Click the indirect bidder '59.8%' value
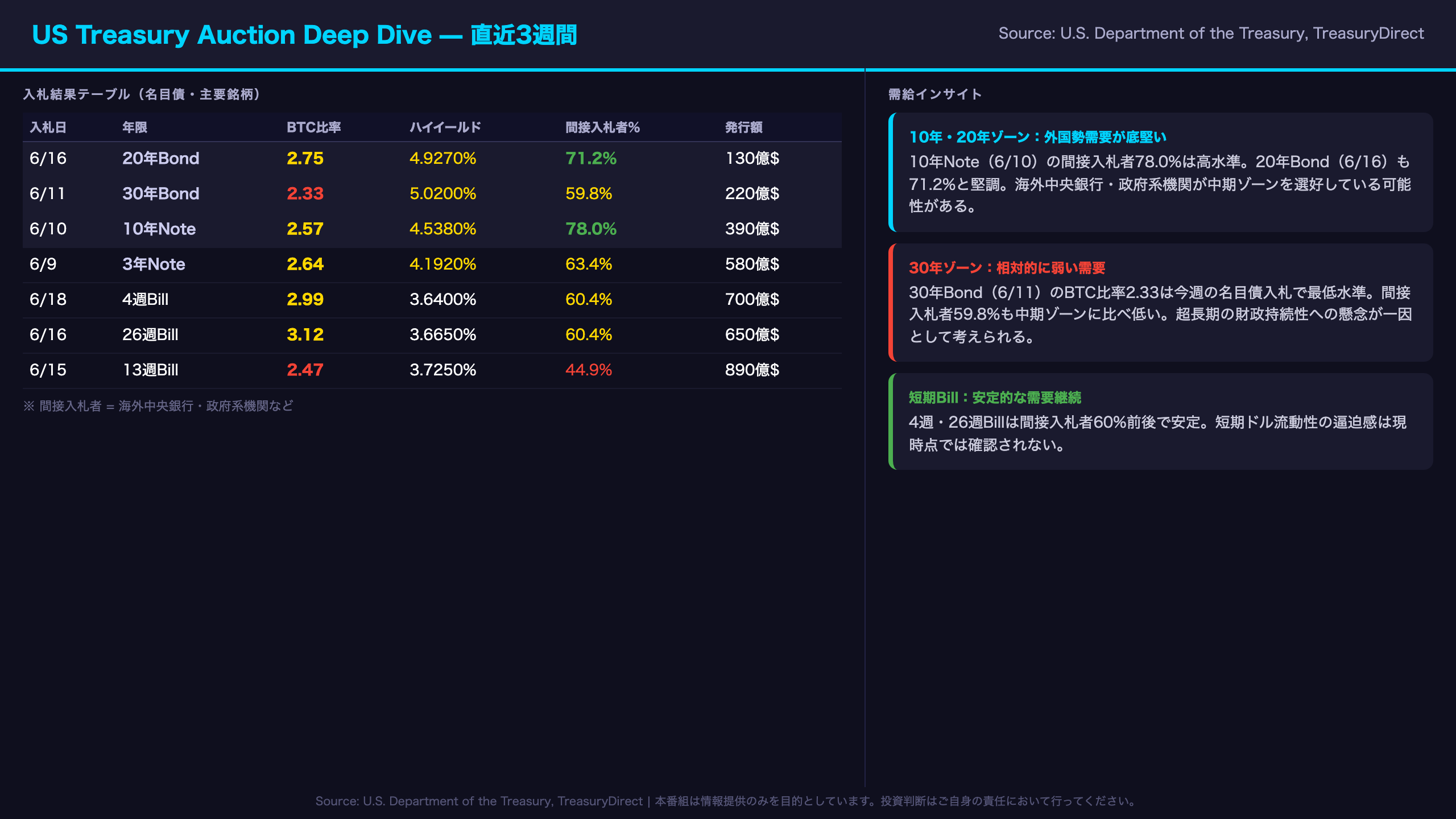The height and width of the screenshot is (819, 1456). pos(589,193)
